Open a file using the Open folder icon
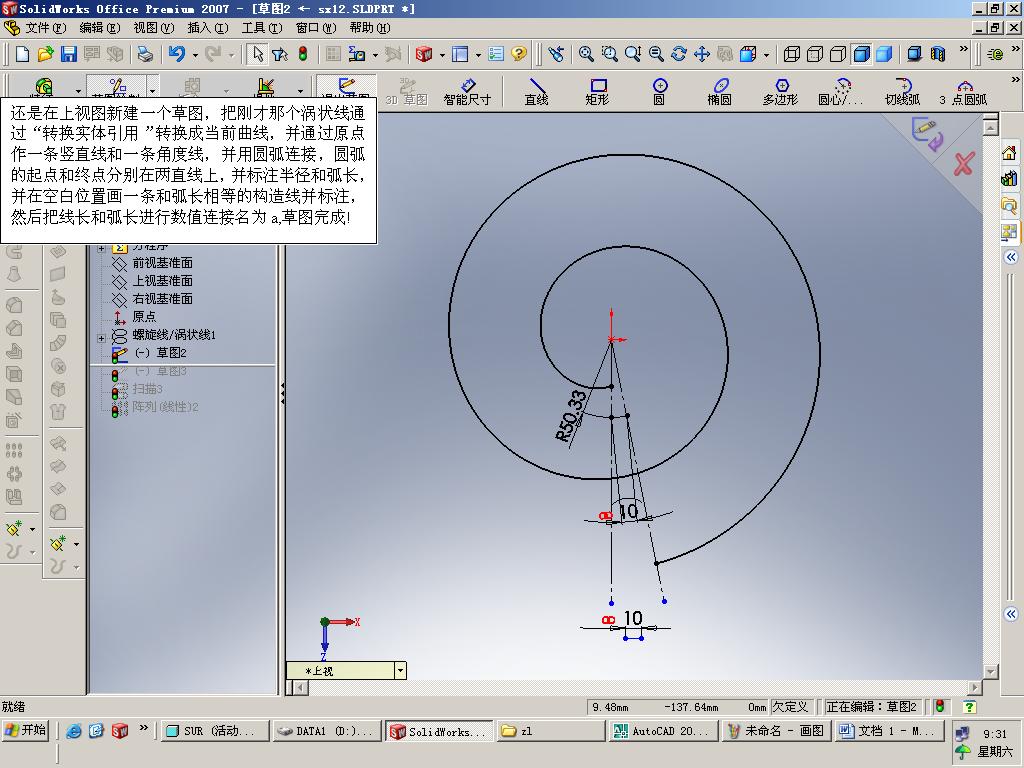Screen dimensions: 1024x768 [x=45, y=54]
